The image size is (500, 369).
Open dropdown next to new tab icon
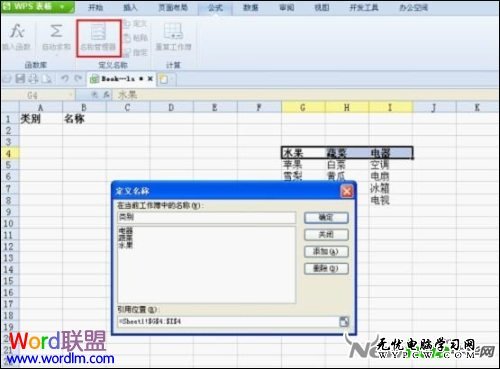pyautogui.click(x=172, y=79)
